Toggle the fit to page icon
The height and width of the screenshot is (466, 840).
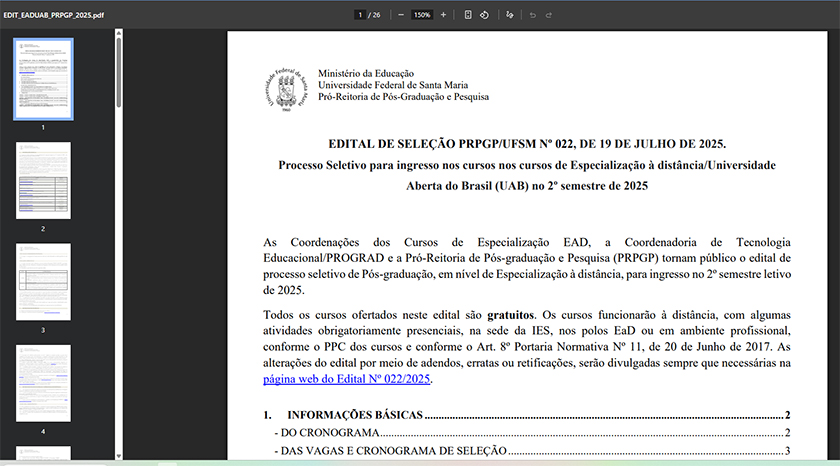(468, 15)
